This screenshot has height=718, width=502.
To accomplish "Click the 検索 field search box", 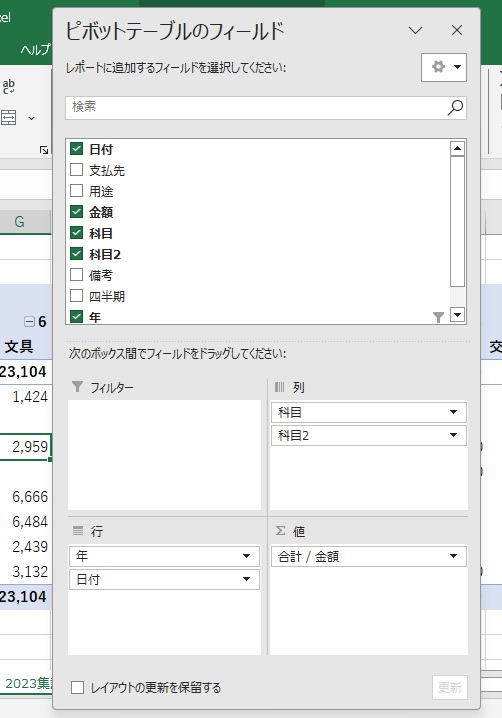I will 256,108.
